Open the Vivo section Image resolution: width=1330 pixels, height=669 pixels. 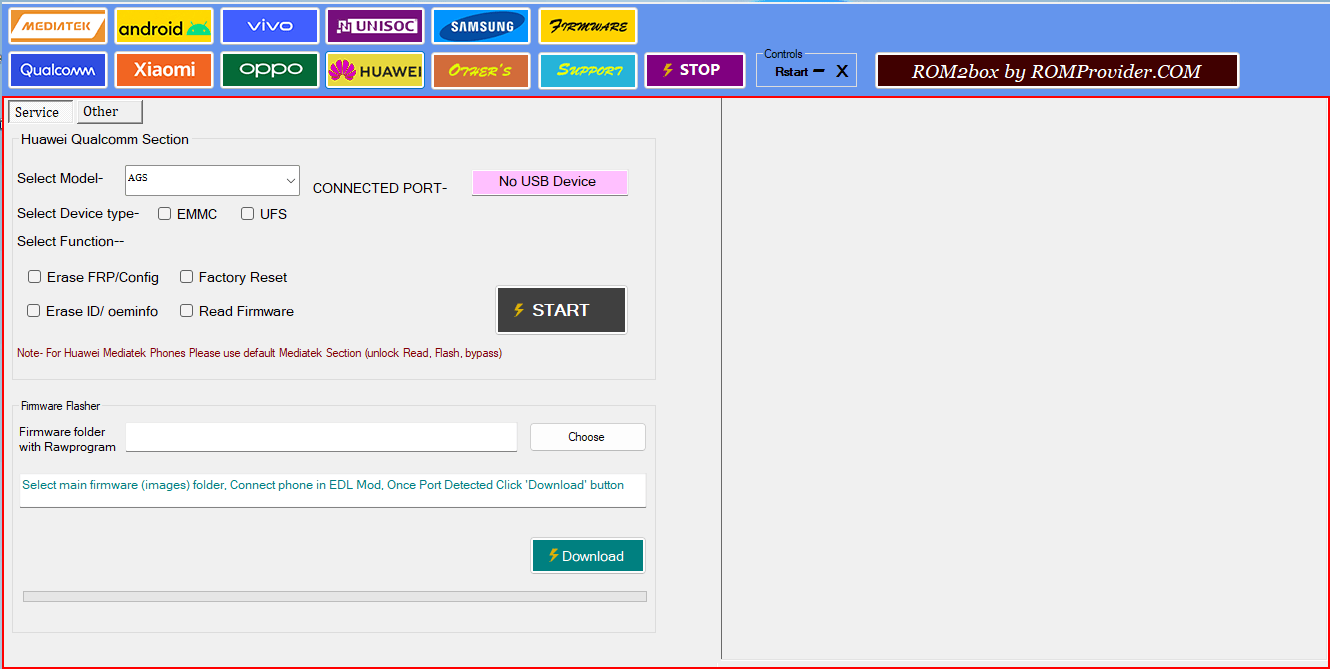pos(269,25)
